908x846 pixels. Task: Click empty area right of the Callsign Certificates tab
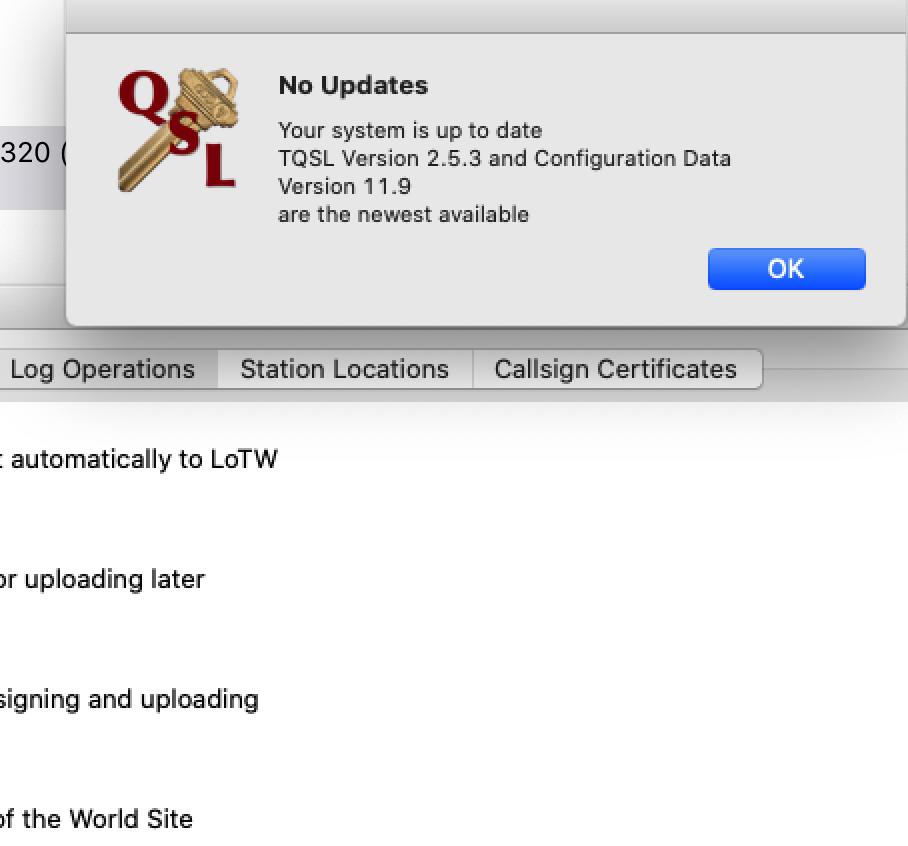coord(835,369)
